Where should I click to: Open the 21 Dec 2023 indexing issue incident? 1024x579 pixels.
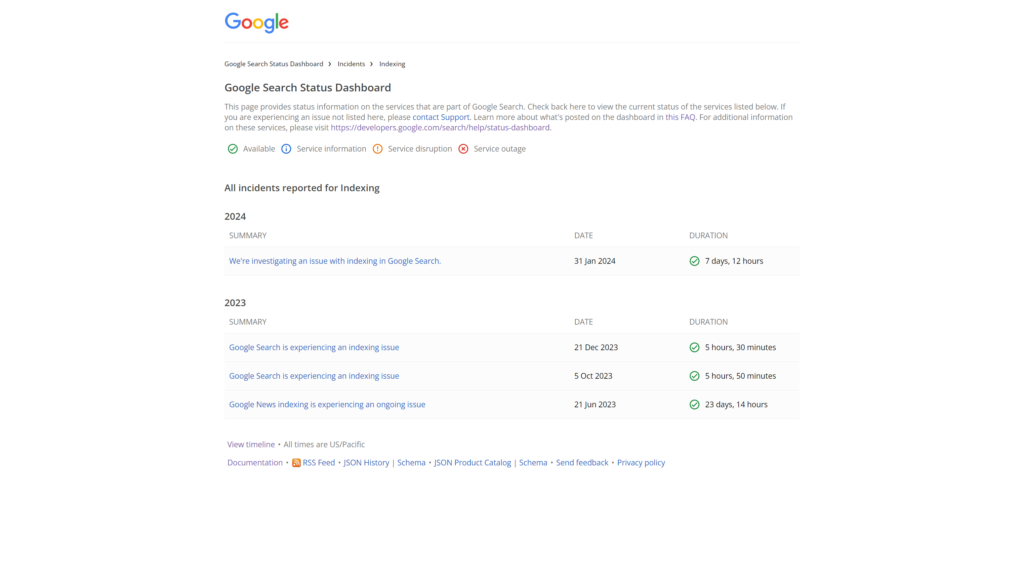[x=314, y=347]
